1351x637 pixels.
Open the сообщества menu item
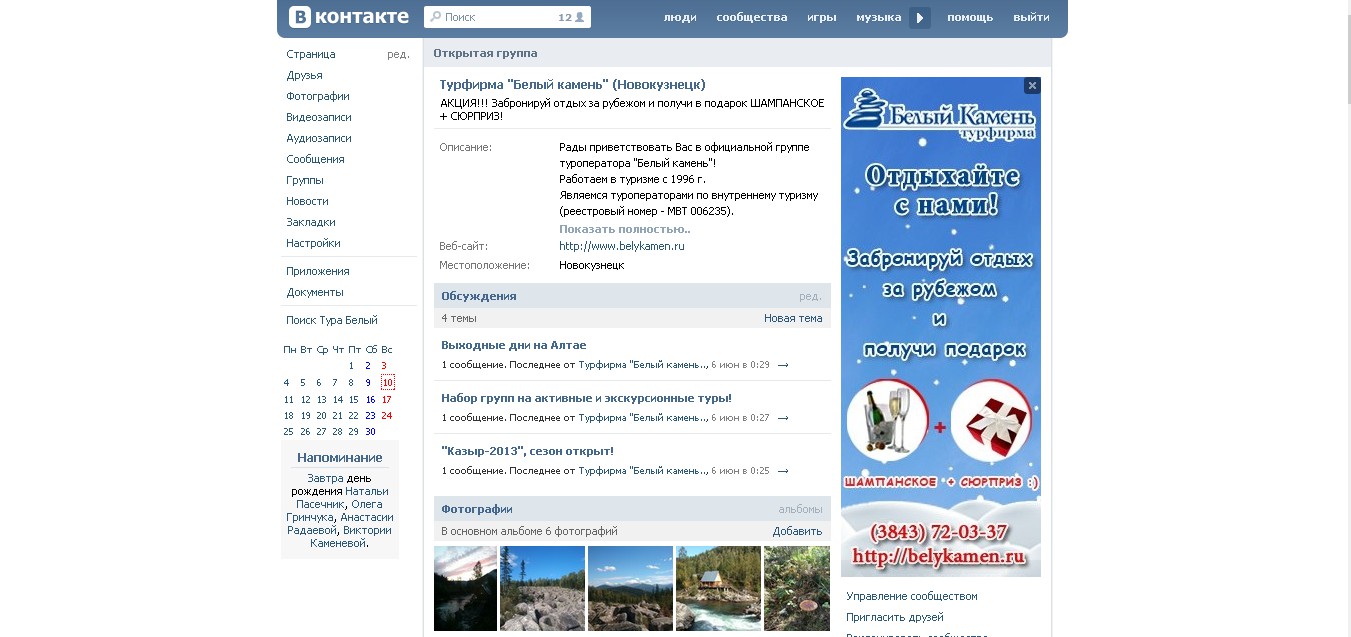[752, 17]
